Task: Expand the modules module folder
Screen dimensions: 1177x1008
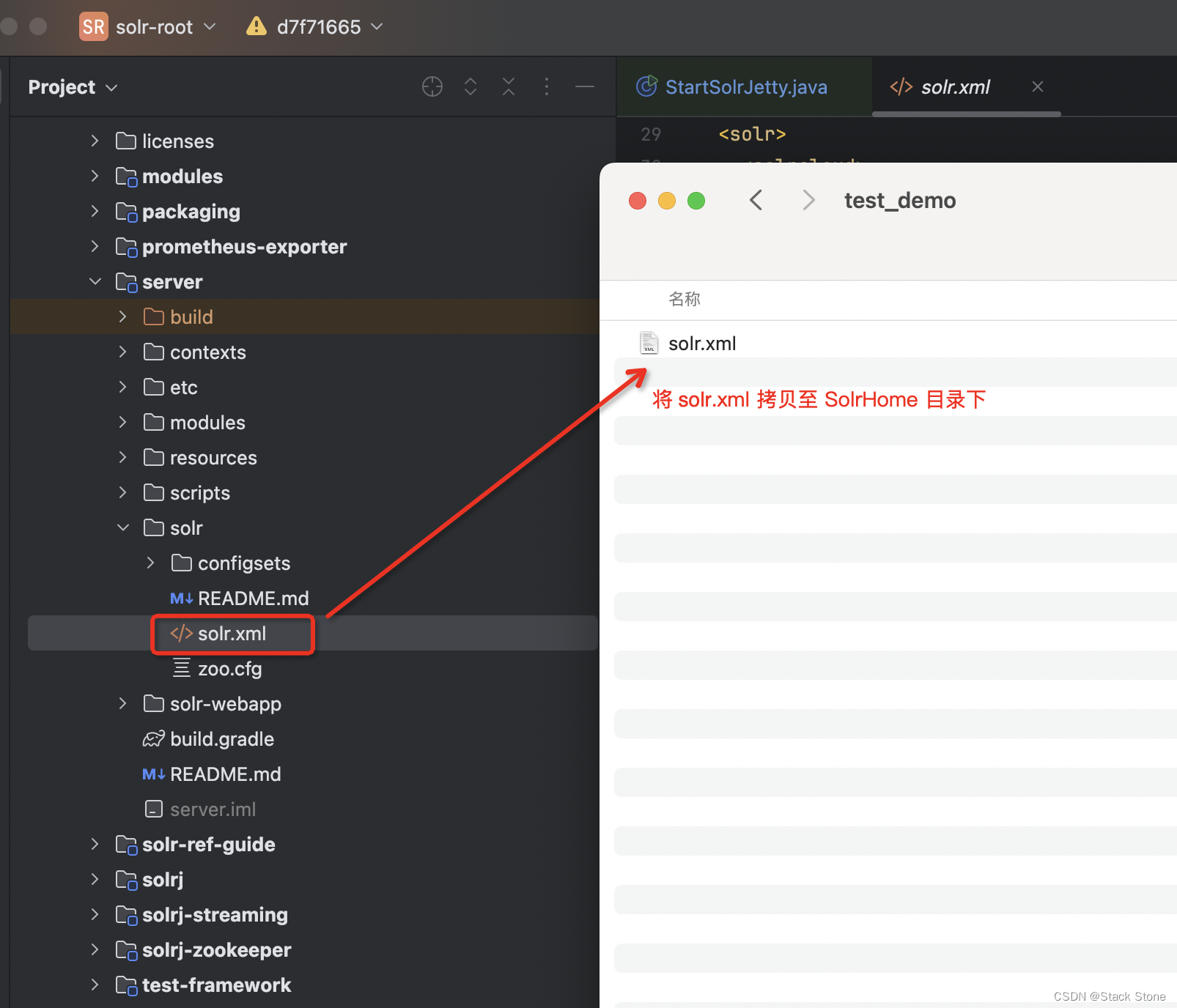Action: 95,176
